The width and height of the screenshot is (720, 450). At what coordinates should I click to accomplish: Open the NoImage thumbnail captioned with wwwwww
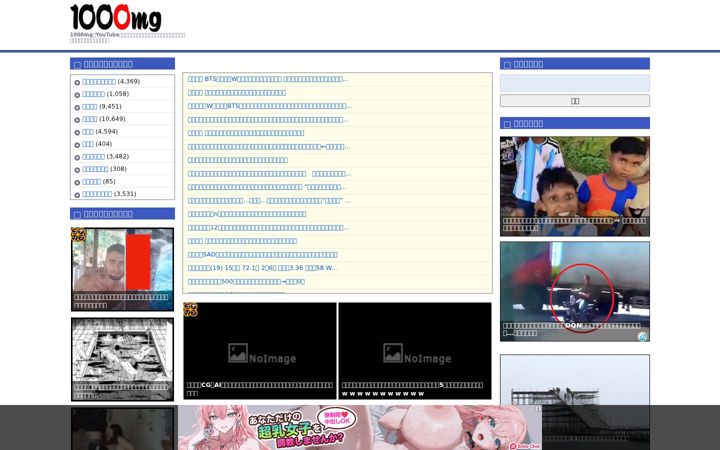[x=415, y=351]
